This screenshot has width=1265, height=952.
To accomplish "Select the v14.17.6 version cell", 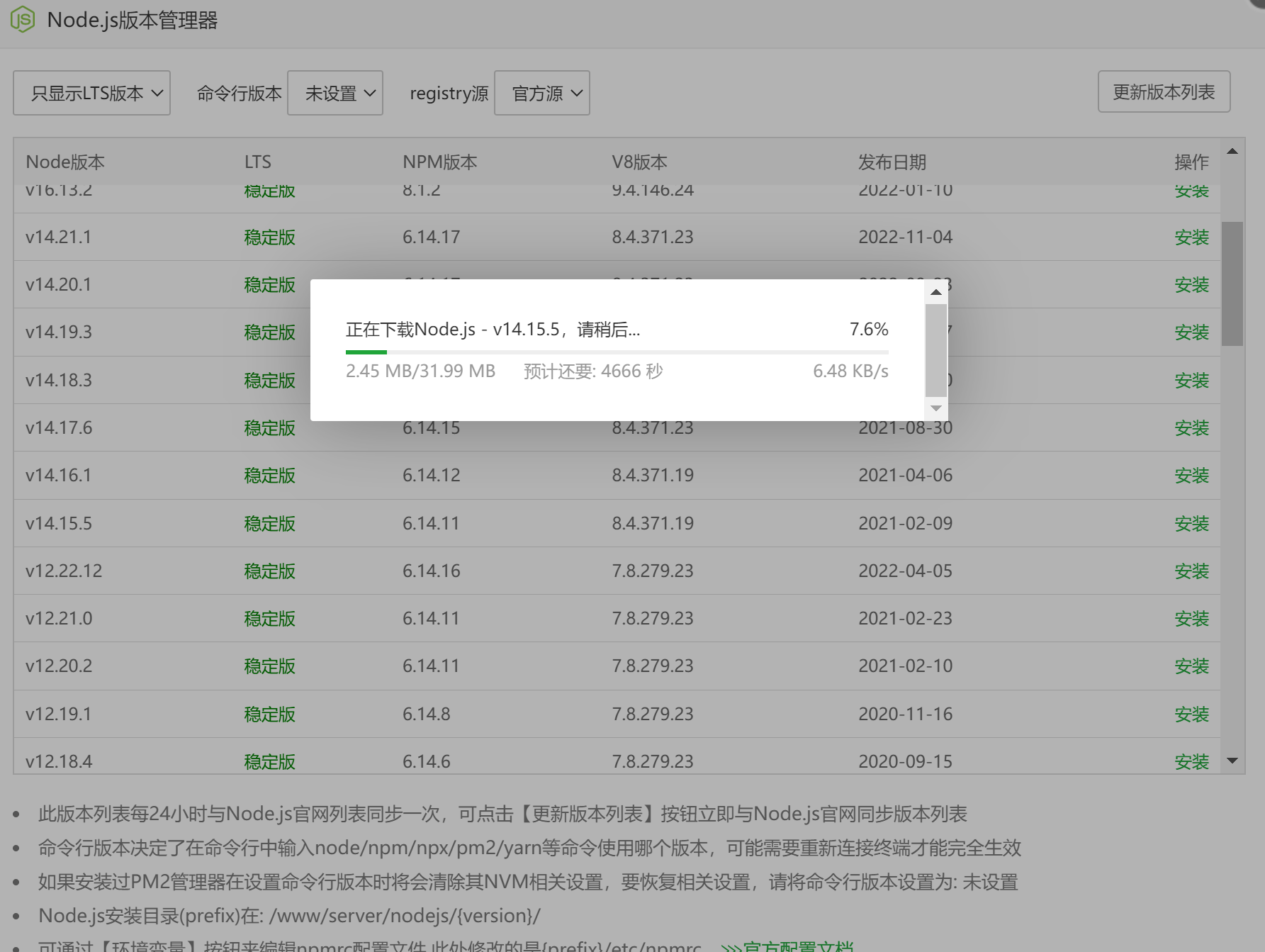I will (59, 427).
